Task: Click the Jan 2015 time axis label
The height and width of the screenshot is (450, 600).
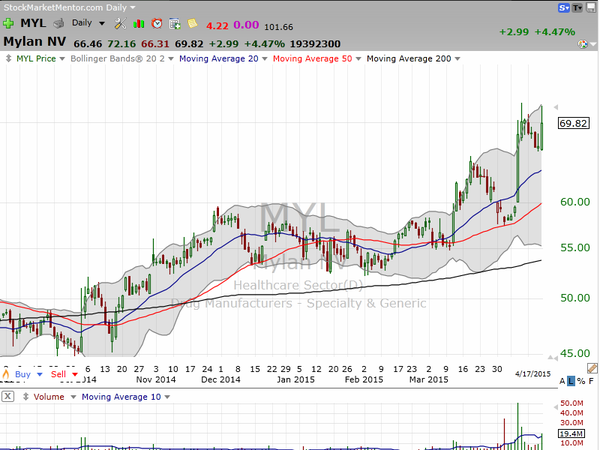Action: coord(296,380)
